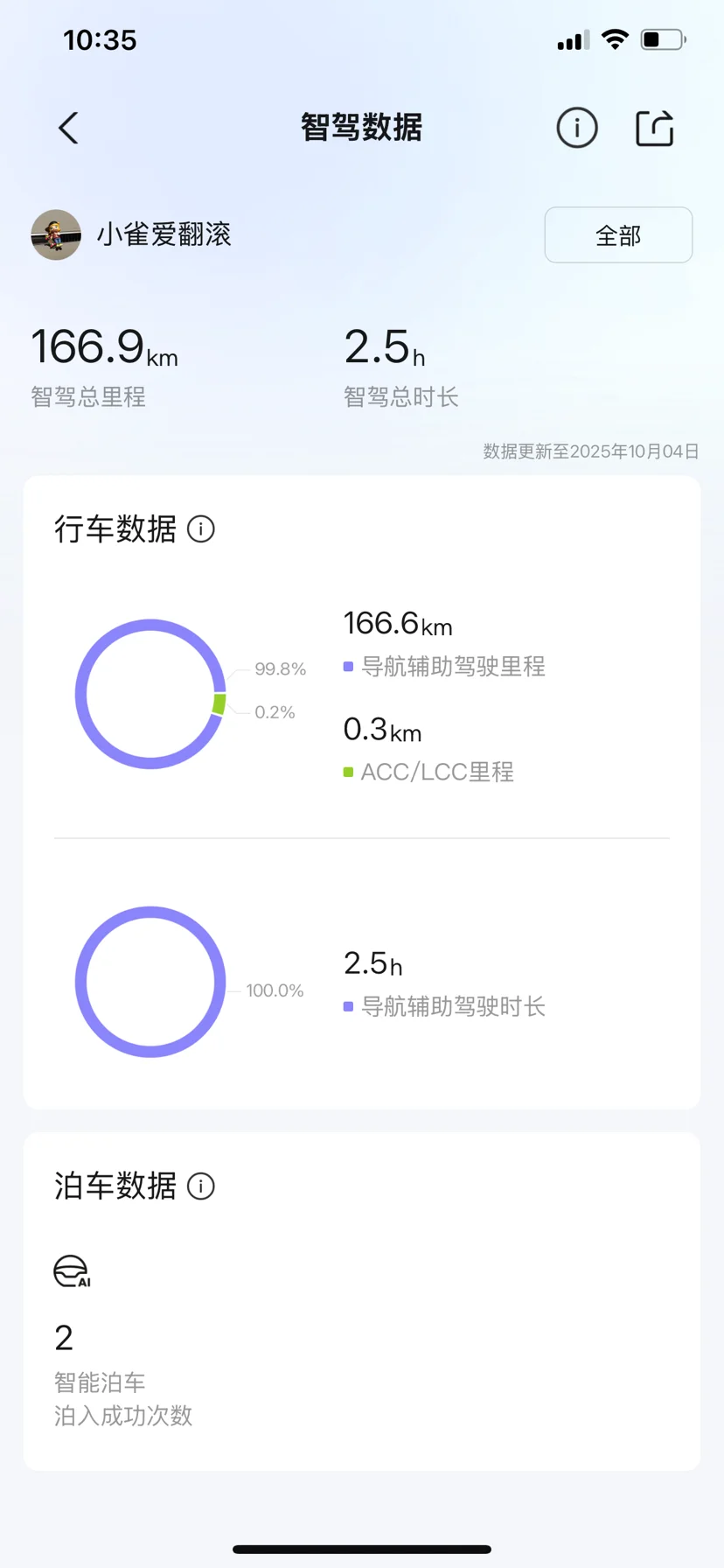Open the info icon in header

tap(577, 129)
